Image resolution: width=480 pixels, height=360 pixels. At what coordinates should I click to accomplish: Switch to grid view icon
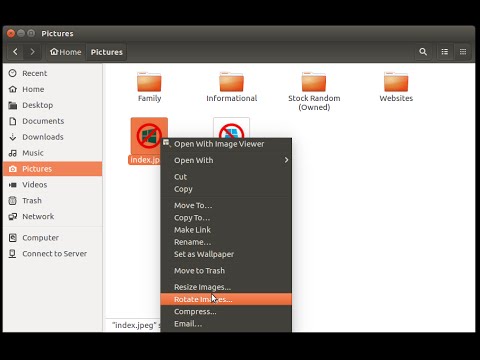(463, 52)
